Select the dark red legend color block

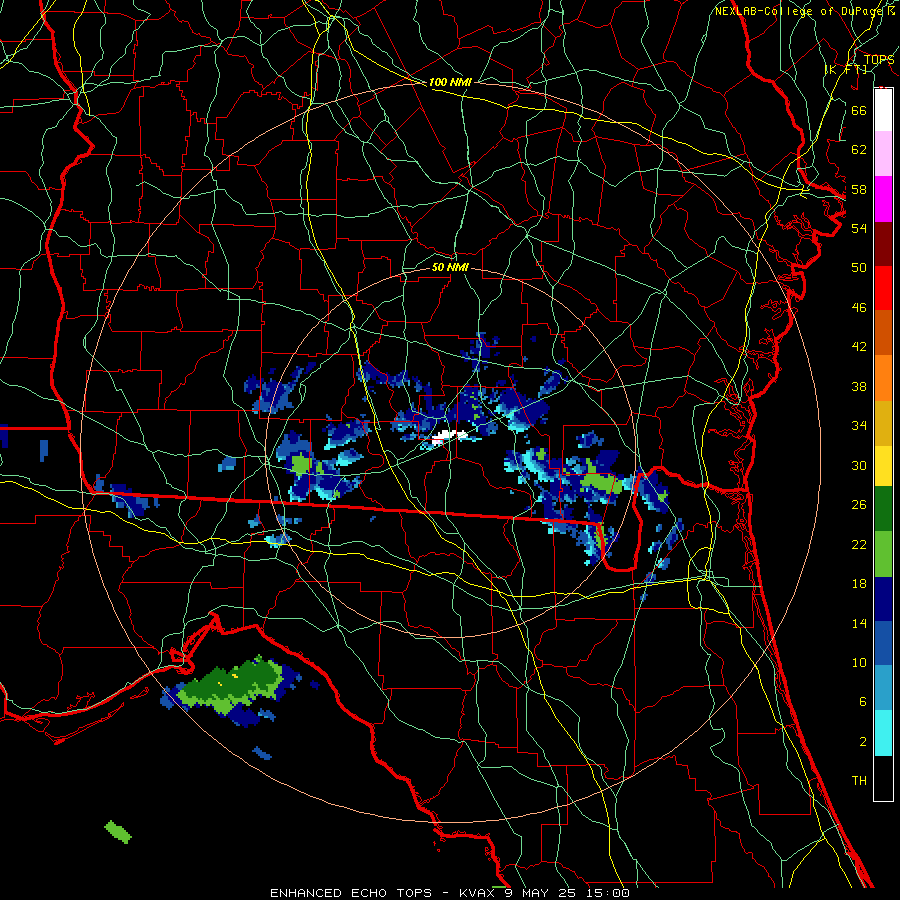click(883, 243)
